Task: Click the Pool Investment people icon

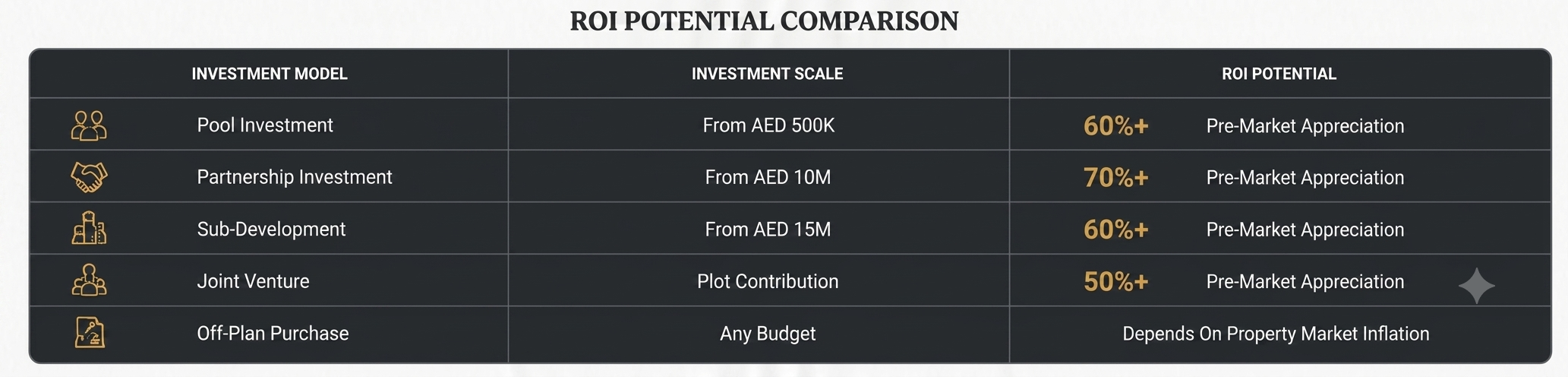Action: coord(89,125)
